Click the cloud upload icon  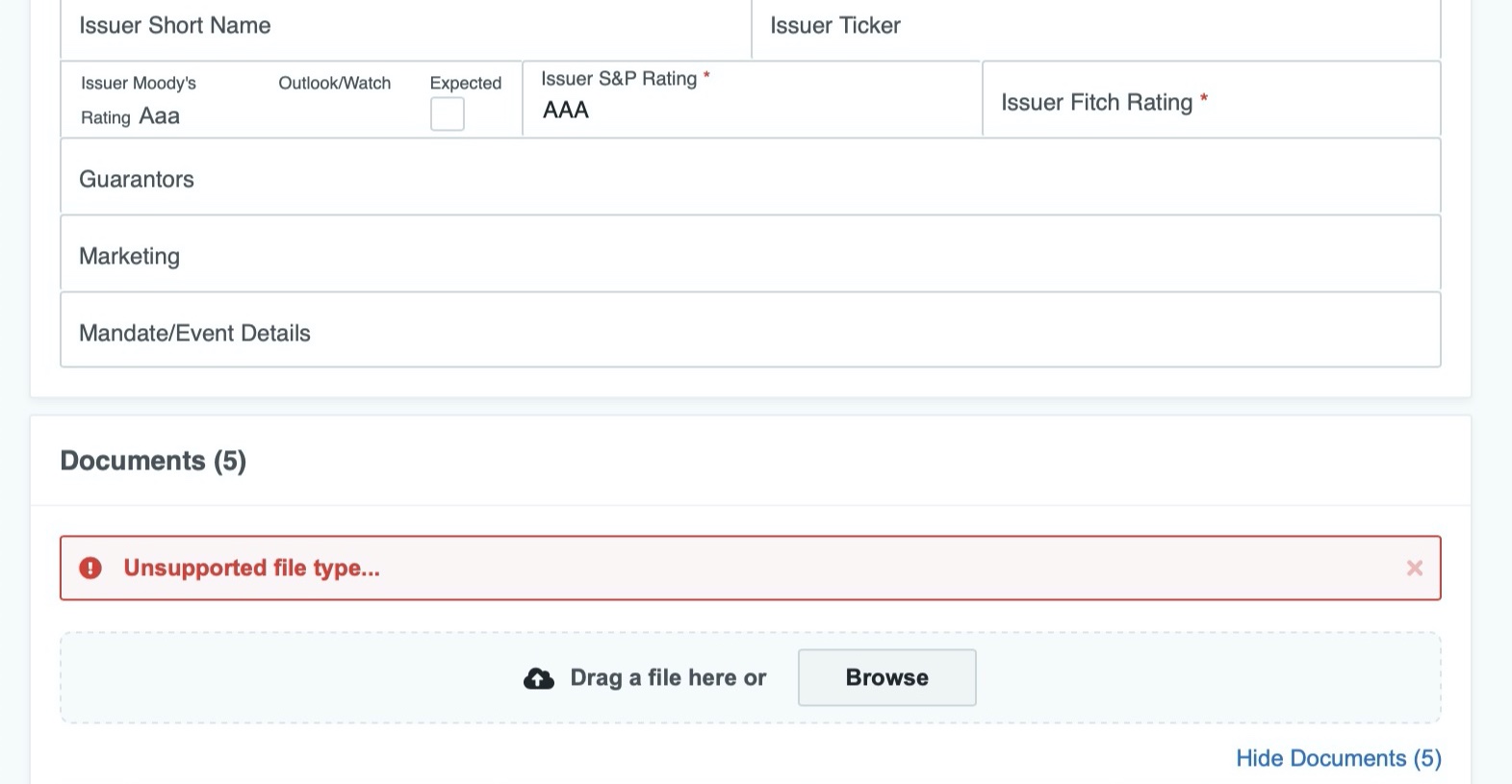[x=539, y=679]
